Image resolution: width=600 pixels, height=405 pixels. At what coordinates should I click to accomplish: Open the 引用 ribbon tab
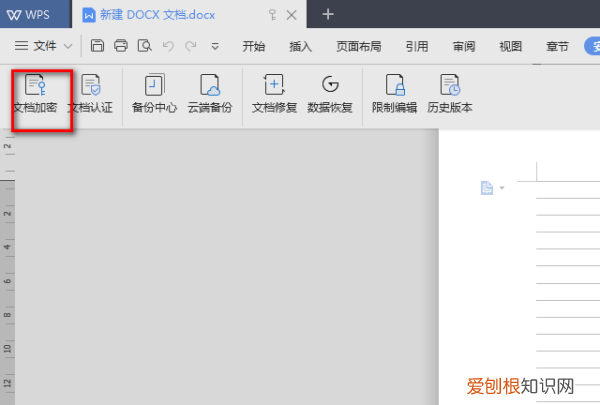tap(417, 46)
